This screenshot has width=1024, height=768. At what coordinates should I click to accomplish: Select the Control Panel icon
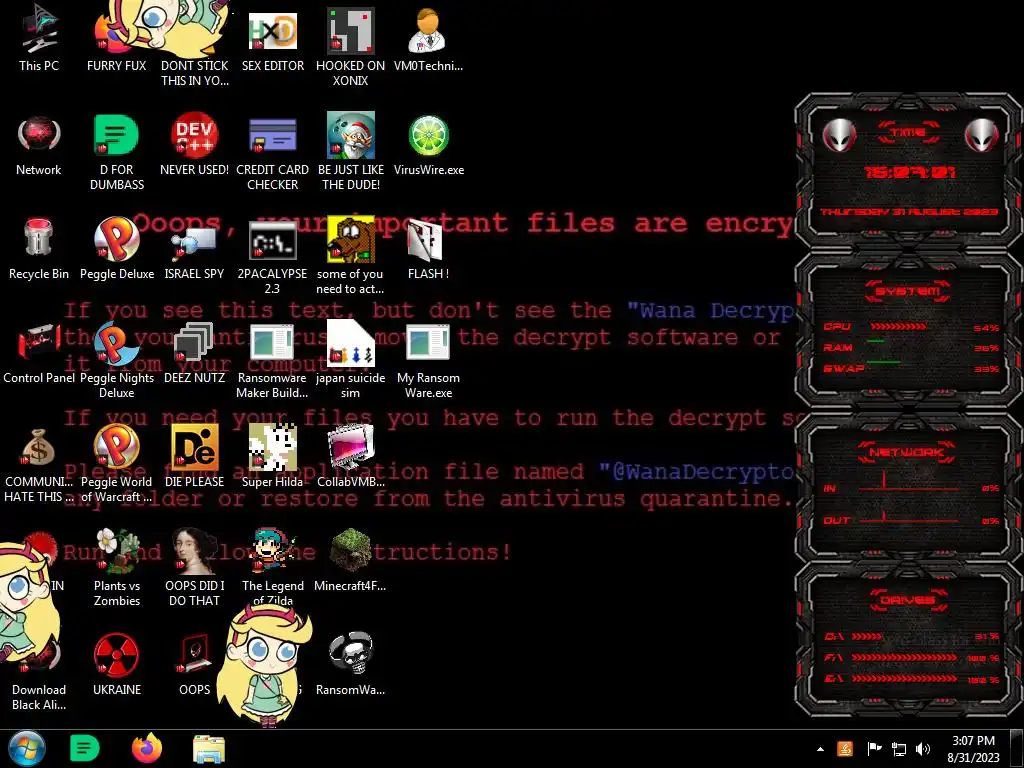click(39, 353)
